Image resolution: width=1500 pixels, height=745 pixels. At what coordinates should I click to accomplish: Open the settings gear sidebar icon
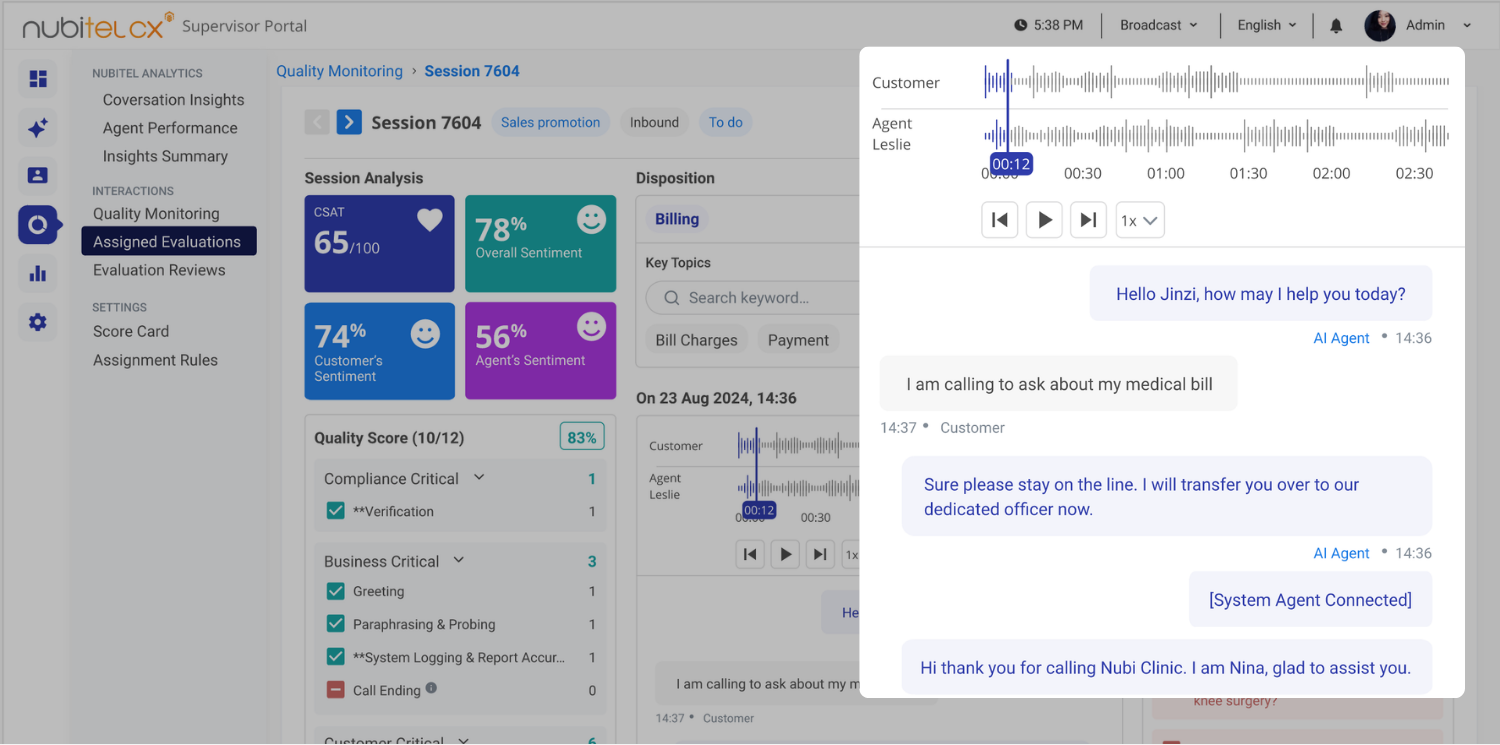point(38,322)
